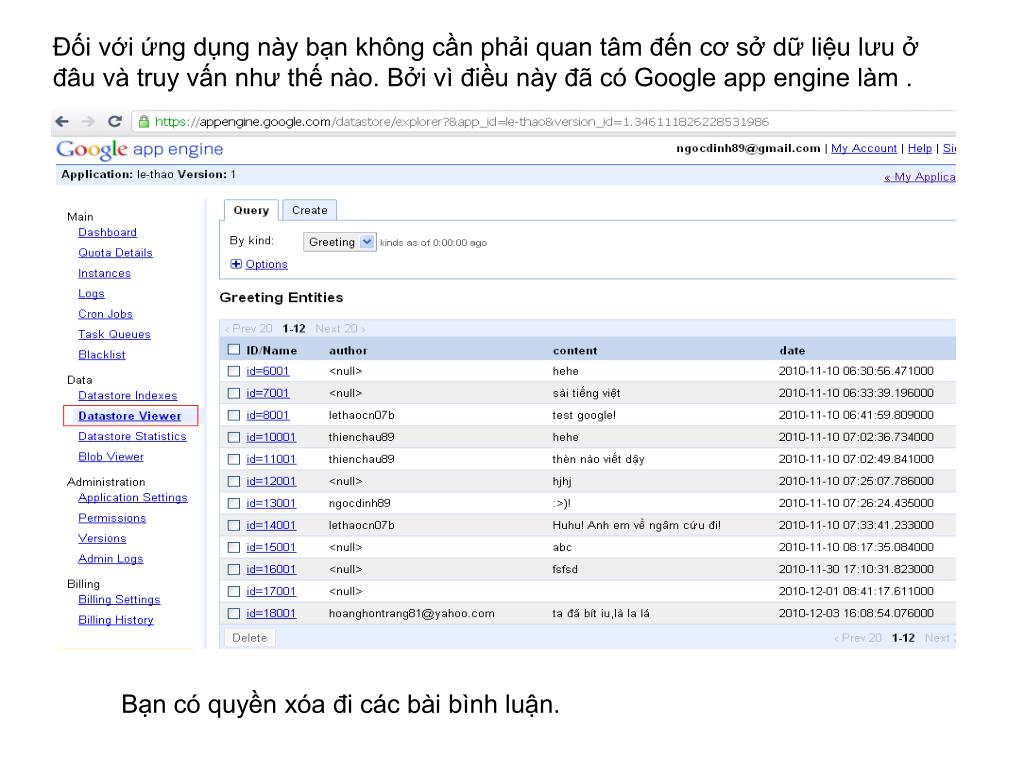Check the box for id=10001
This screenshot has height=768, width=1024.
(x=234, y=438)
